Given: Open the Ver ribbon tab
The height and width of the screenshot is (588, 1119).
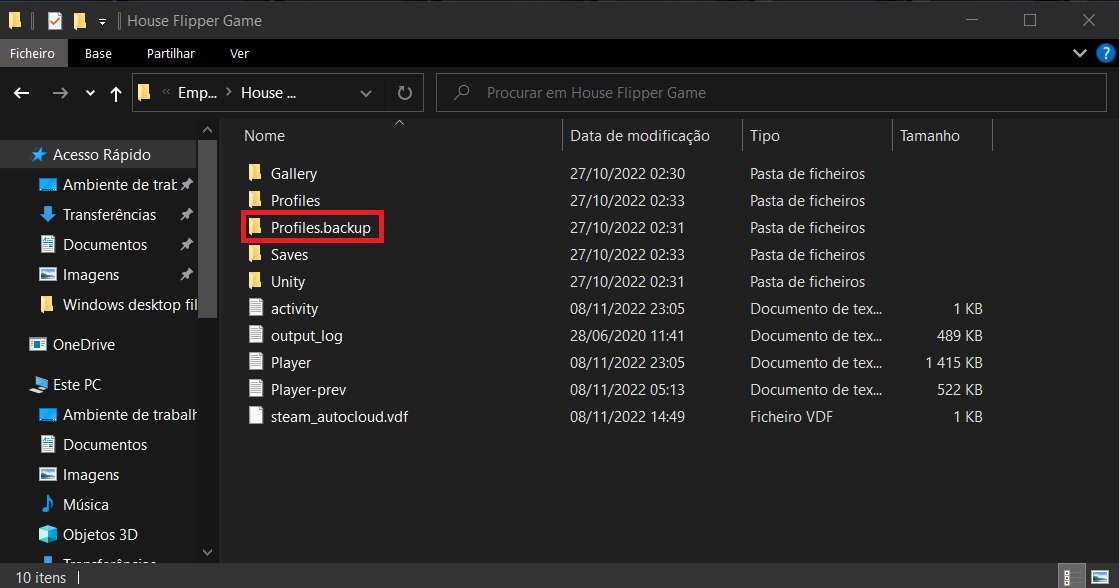Looking at the screenshot, I should click(239, 53).
